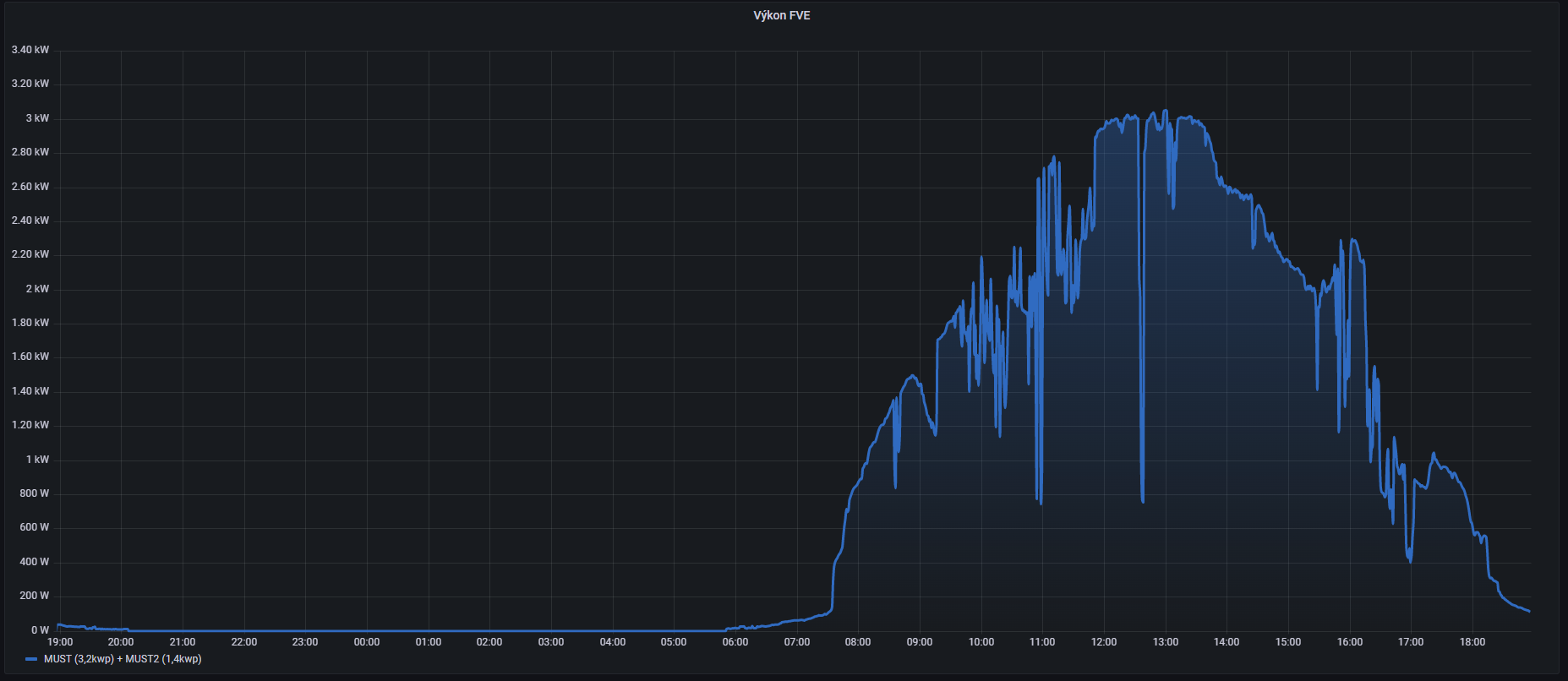Select the 19:00 label on the time axis
This screenshot has height=681, width=1568.
click(60, 642)
